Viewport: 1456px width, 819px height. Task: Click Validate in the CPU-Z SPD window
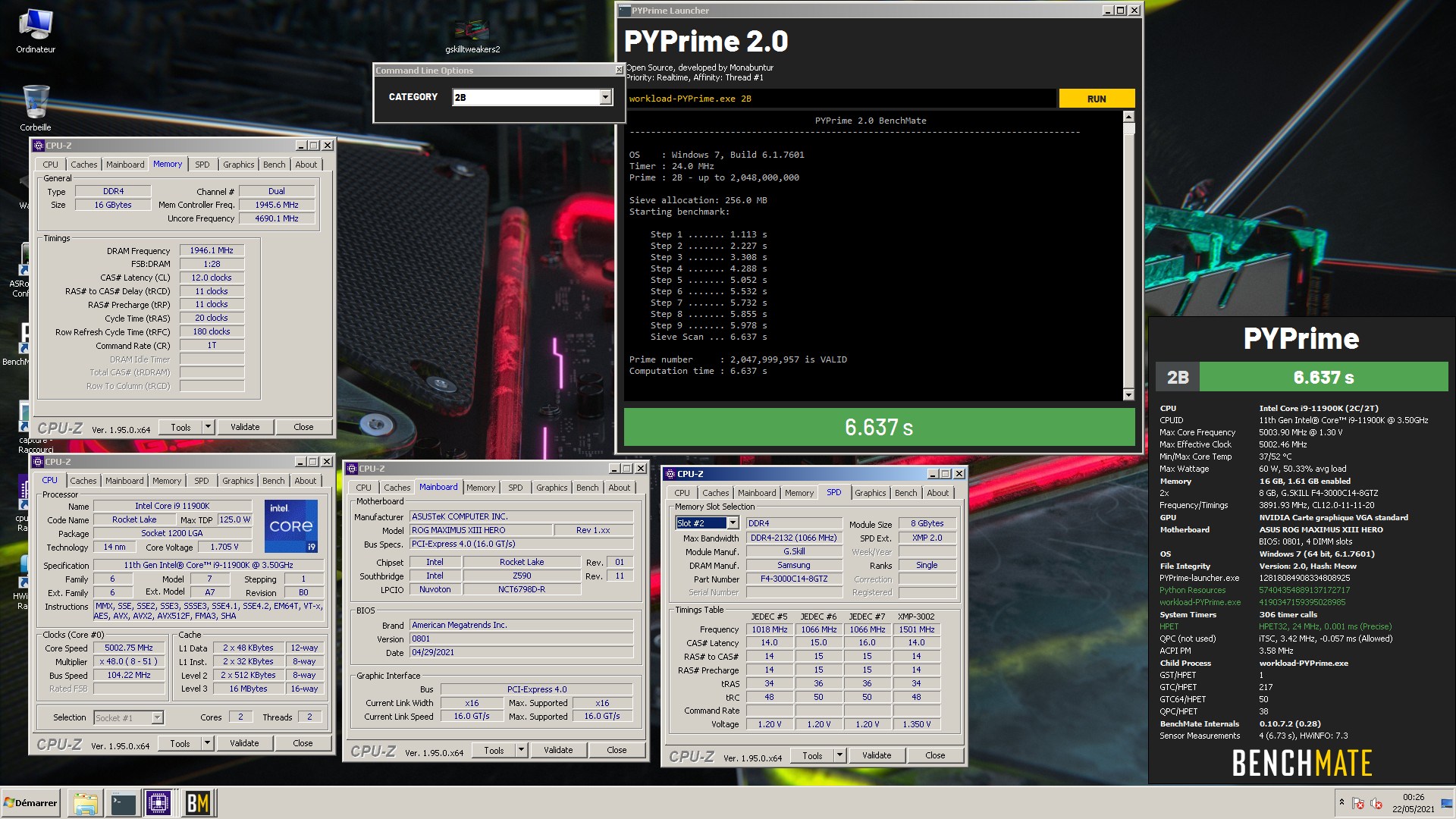[x=877, y=755]
